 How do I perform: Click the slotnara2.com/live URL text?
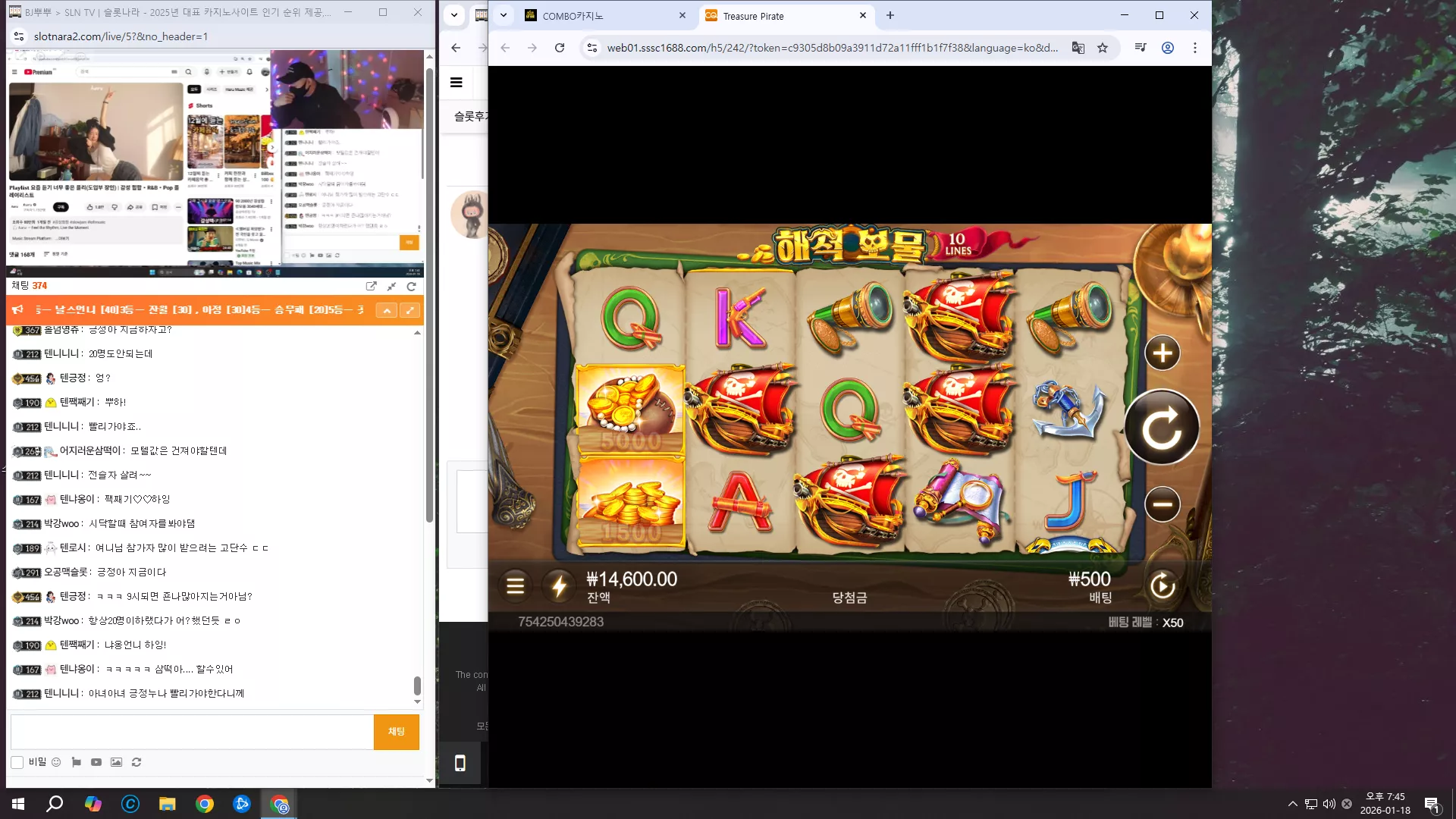tap(121, 36)
